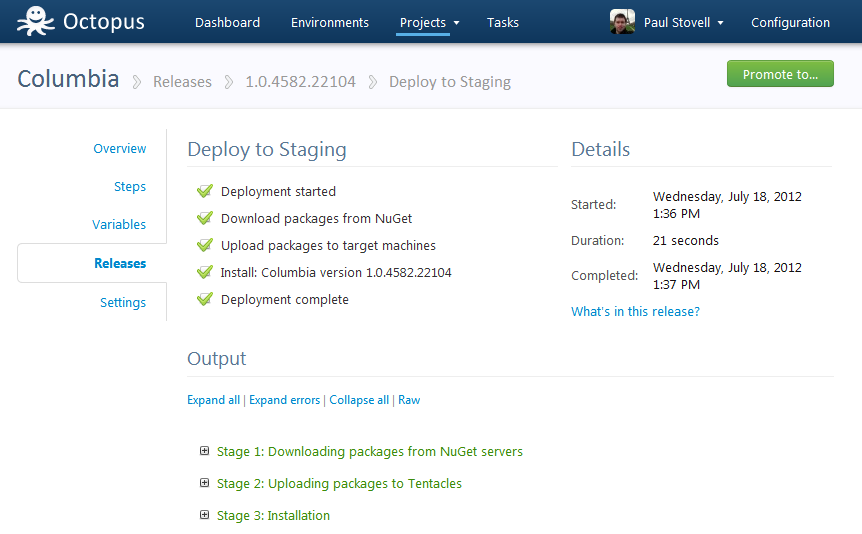Viewport: 862px width, 534px height.
Task: Click the Started time value 1:36 PM
Action: coord(676,213)
